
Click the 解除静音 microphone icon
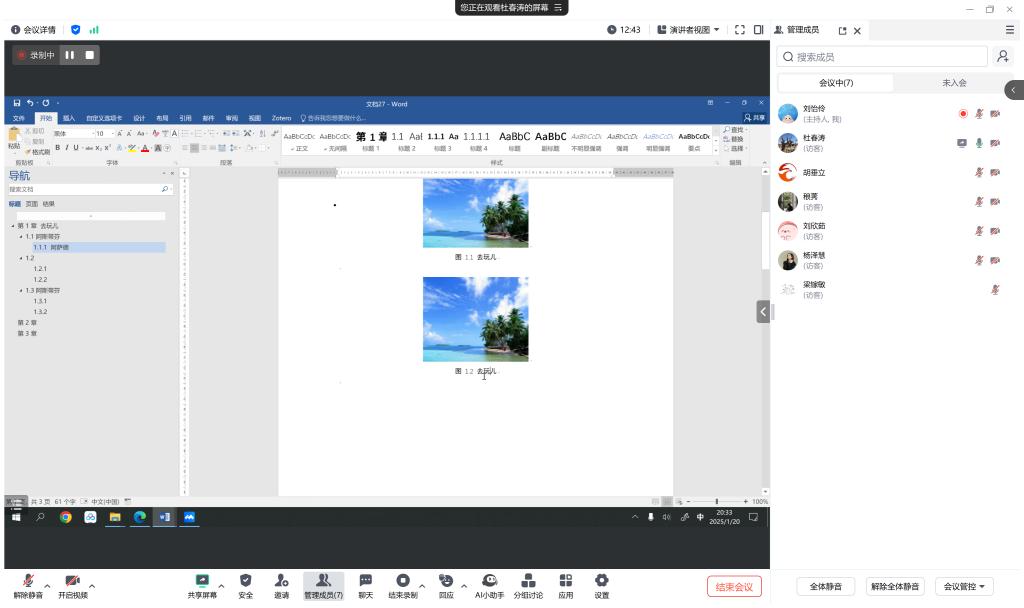pos(28,581)
